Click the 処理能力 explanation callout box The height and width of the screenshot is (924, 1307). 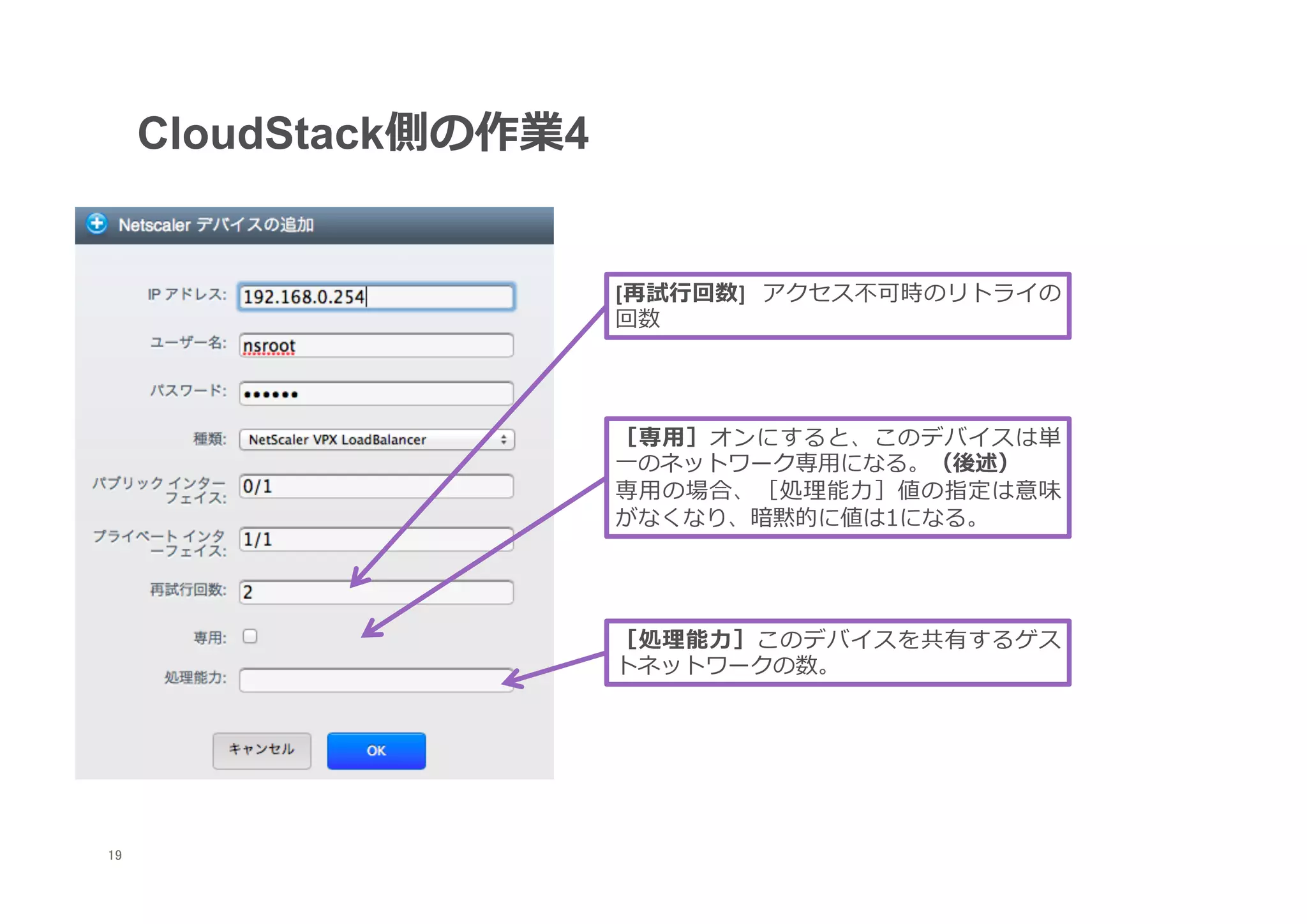tap(837, 652)
